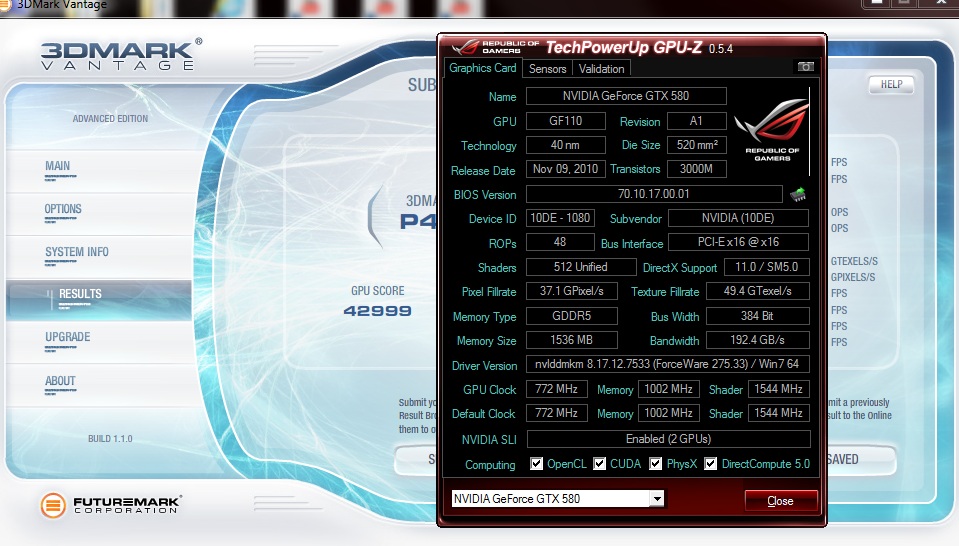
Task: Click the BIOS save chip icon
Action: (798, 195)
